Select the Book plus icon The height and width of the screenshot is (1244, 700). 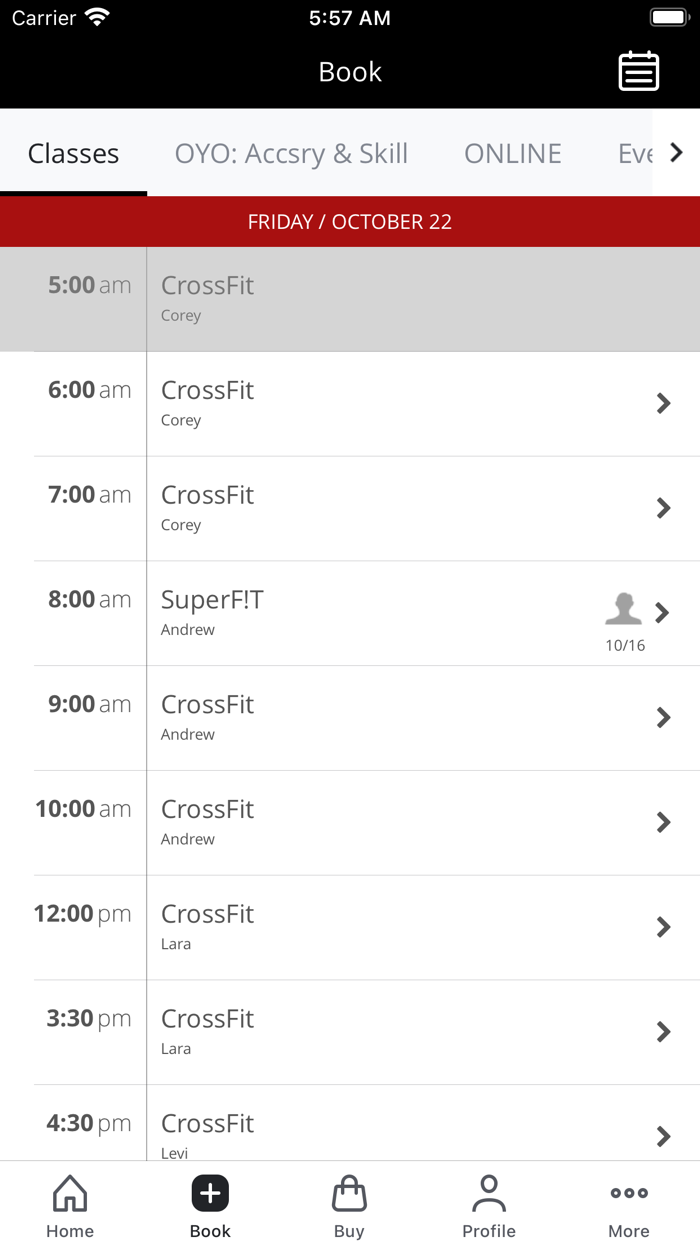tap(209, 1193)
